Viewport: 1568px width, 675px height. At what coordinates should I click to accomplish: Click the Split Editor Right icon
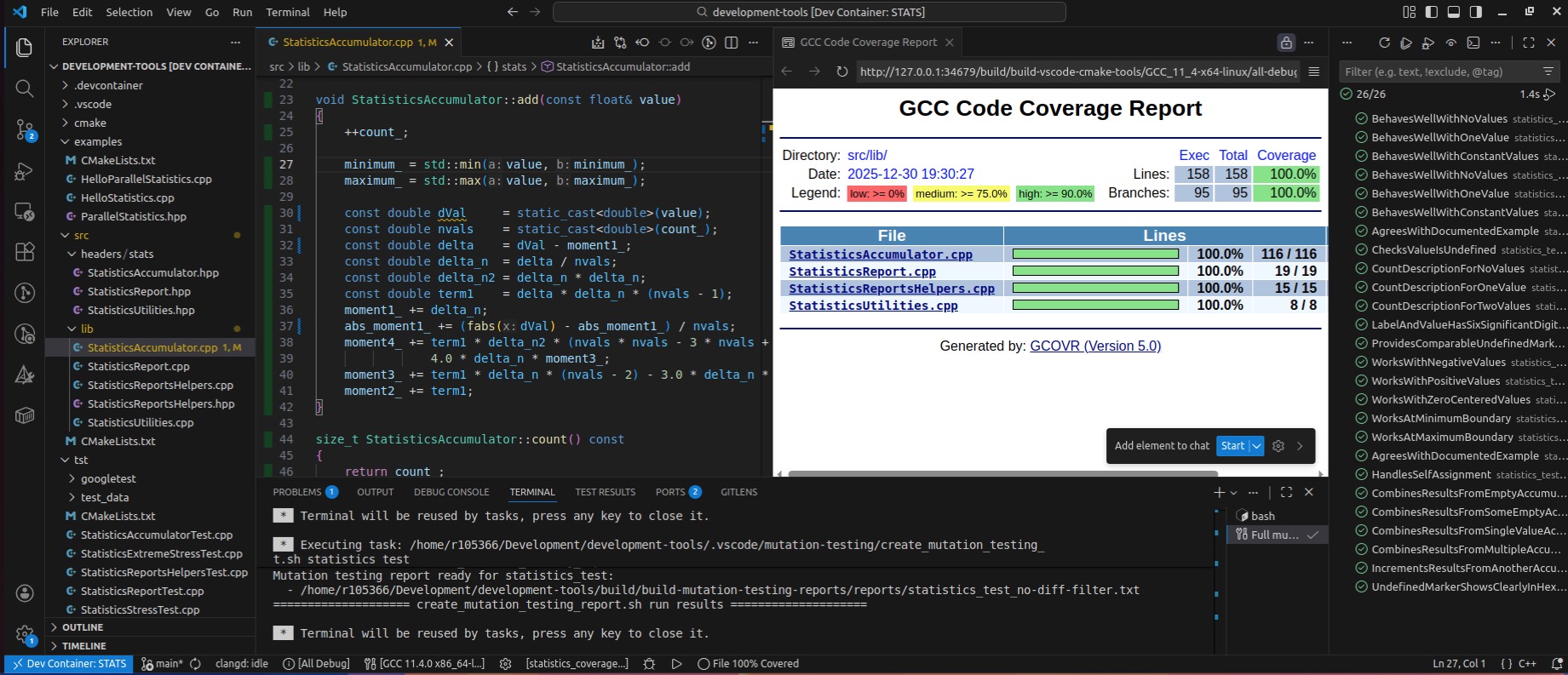click(731, 43)
